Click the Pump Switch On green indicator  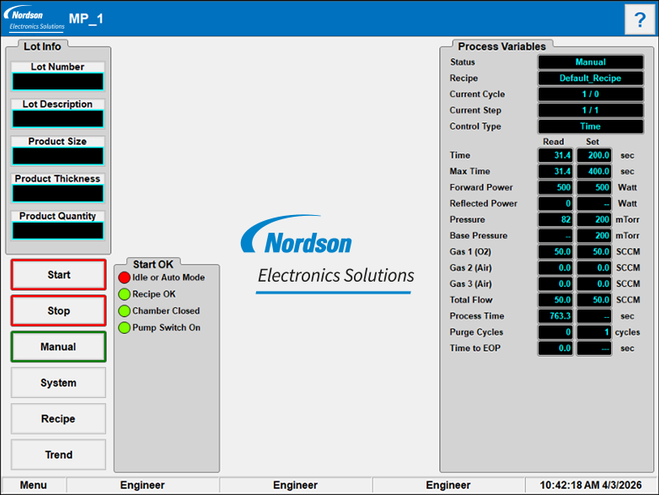(x=124, y=328)
